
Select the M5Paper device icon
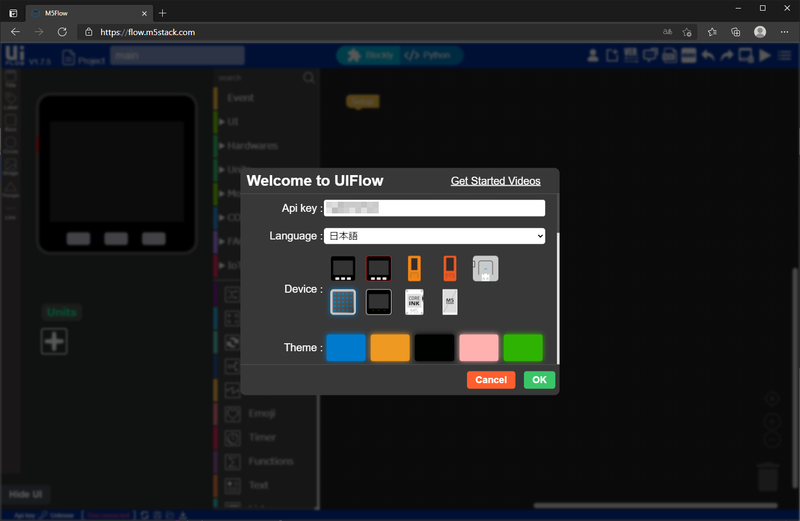pyautogui.click(x=449, y=302)
